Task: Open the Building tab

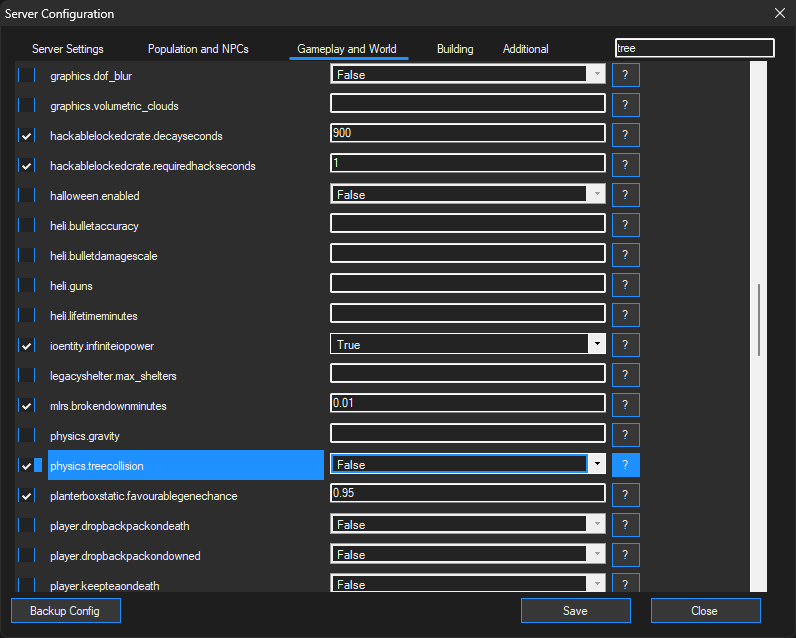Action: [x=455, y=49]
